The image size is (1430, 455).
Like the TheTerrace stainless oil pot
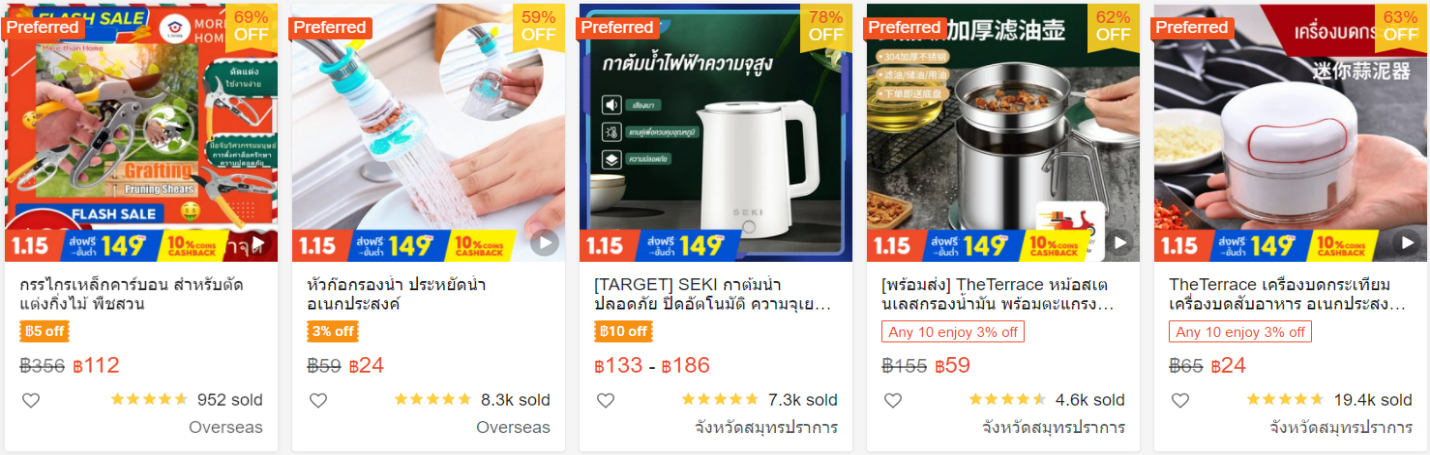coord(893,400)
